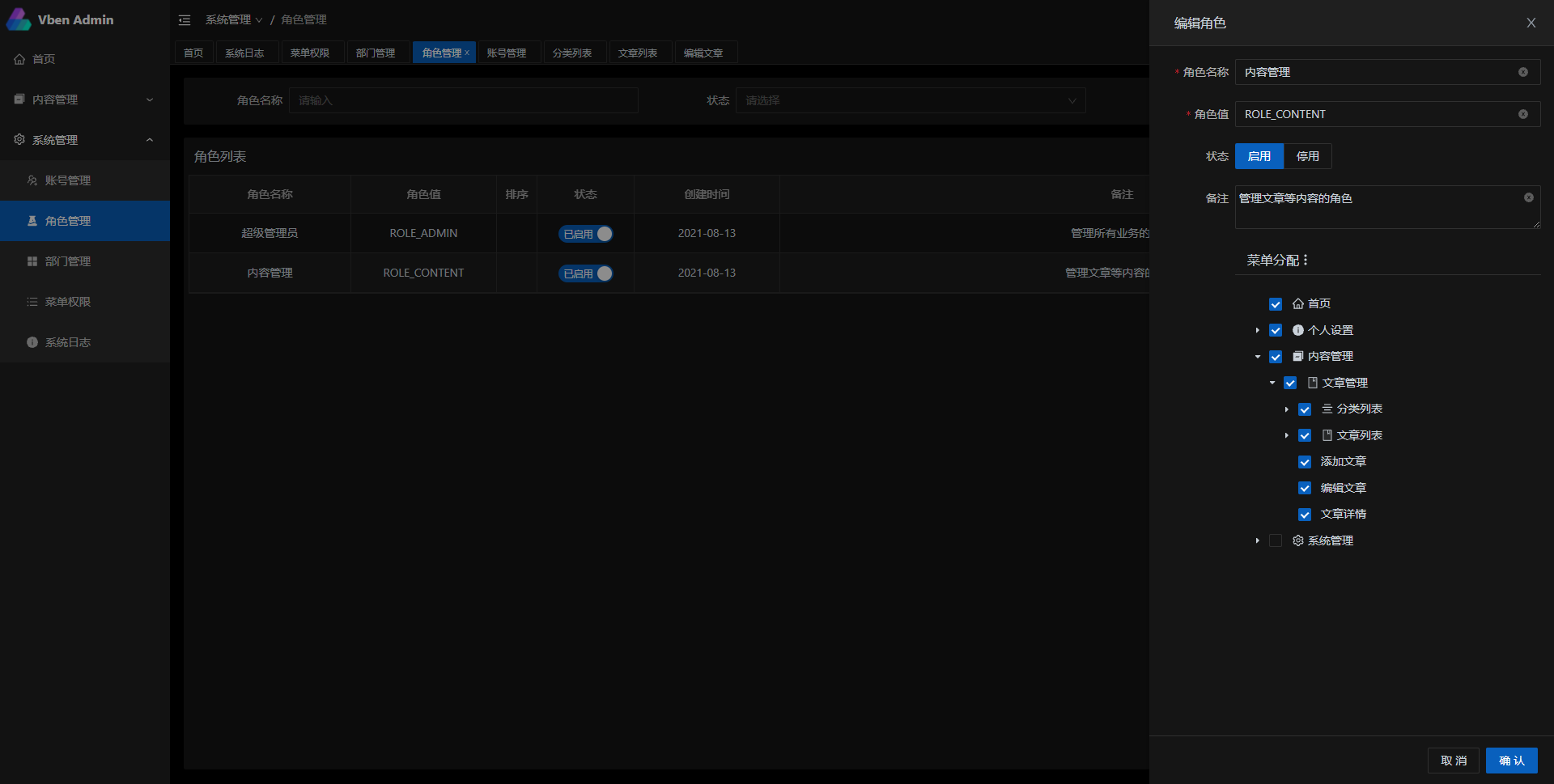Screen dimensions: 1554x784
Task: Uncheck the 添加文章 checkbox
Action: tap(1305, 462)
